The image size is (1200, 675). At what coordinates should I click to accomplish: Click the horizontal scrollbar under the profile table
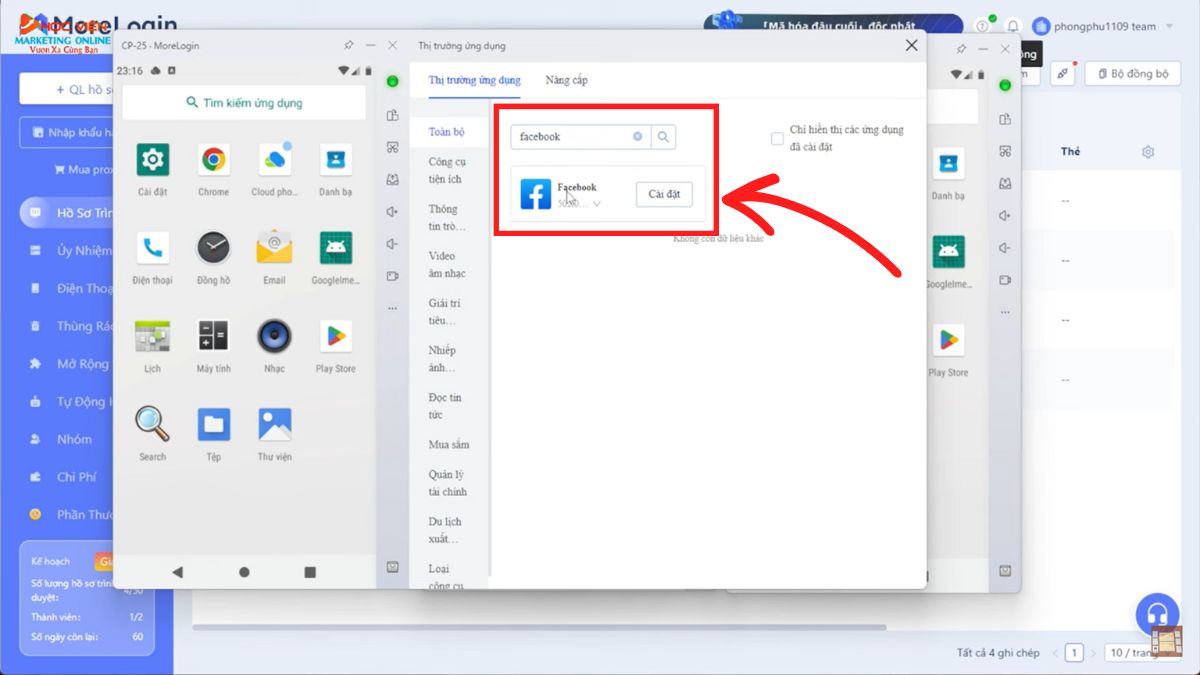(540, 627)
